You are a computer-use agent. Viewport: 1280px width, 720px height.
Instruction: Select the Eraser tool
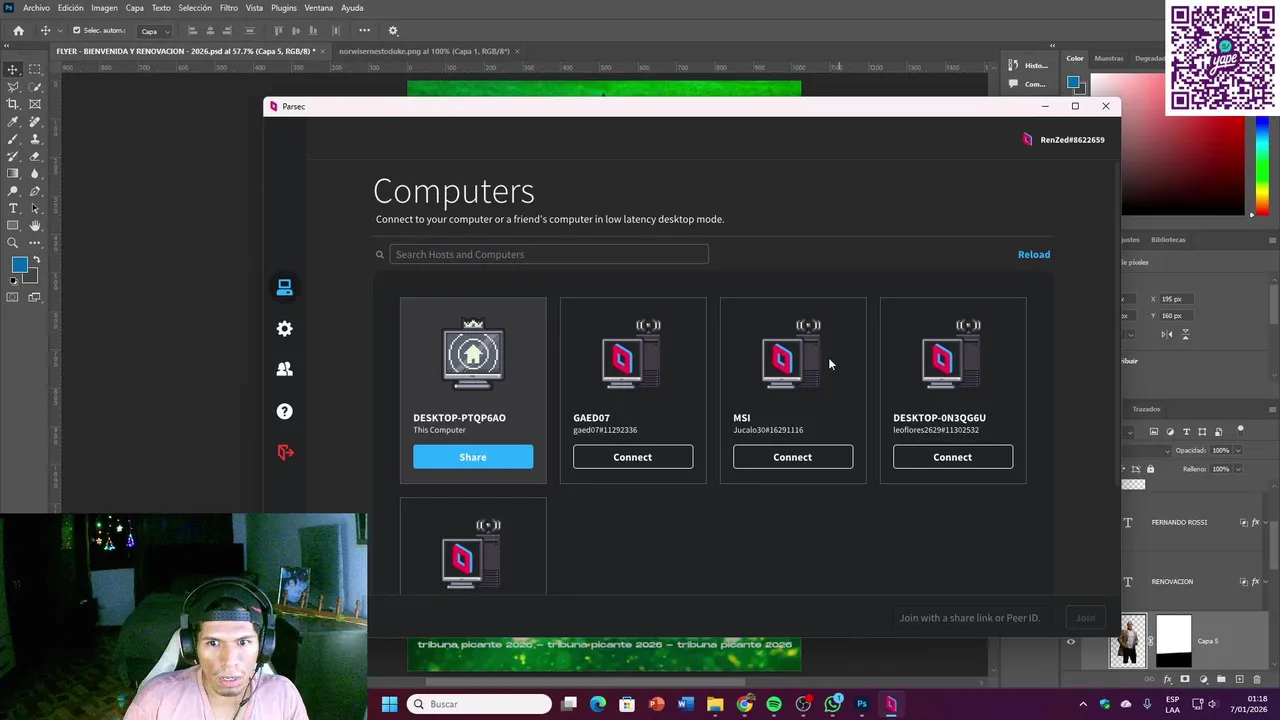[x=34, y=156]
